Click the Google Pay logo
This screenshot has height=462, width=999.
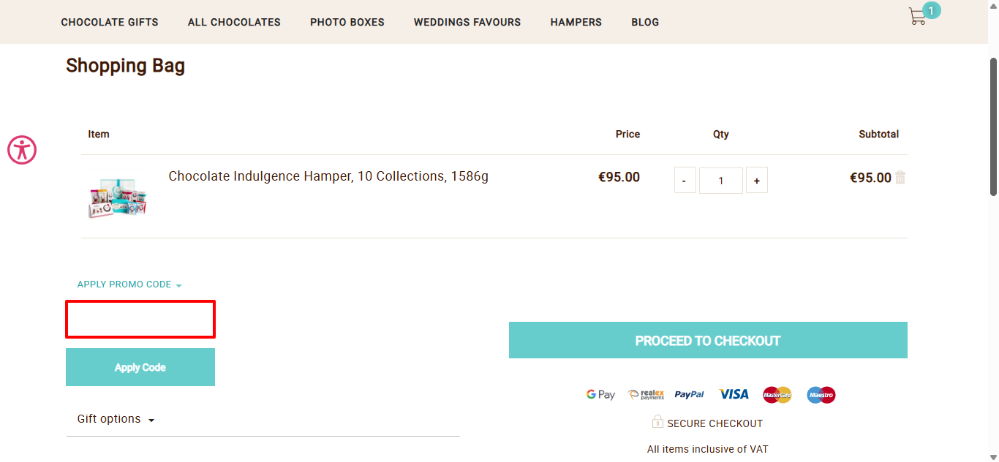601,394
